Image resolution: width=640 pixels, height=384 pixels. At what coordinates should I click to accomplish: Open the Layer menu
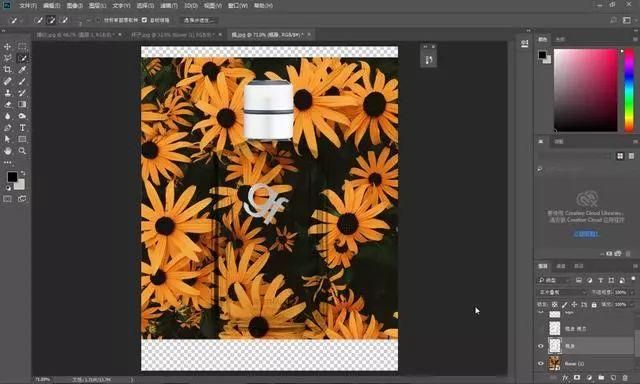click(x=98, y=6)
